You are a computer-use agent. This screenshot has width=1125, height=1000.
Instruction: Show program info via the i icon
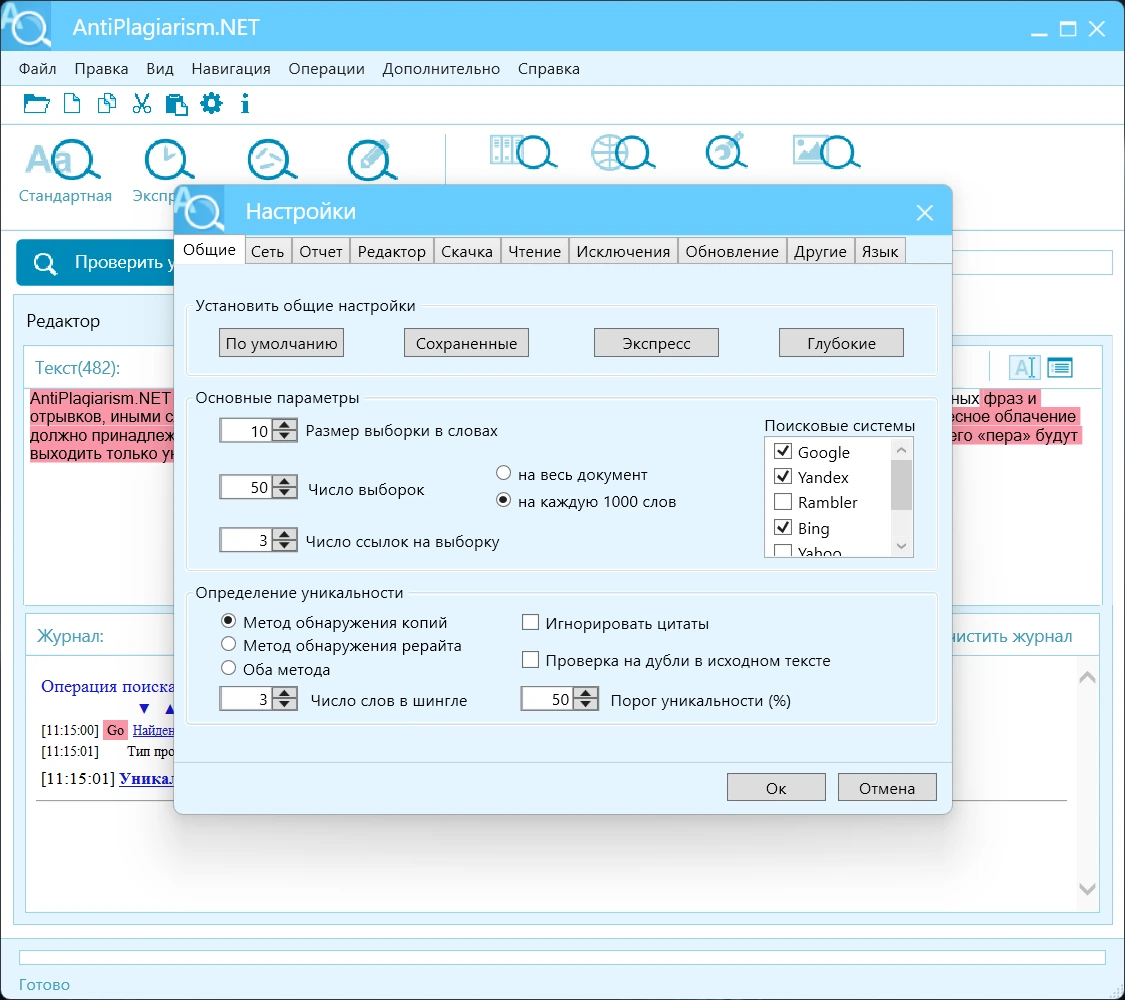tap(245, 104)
